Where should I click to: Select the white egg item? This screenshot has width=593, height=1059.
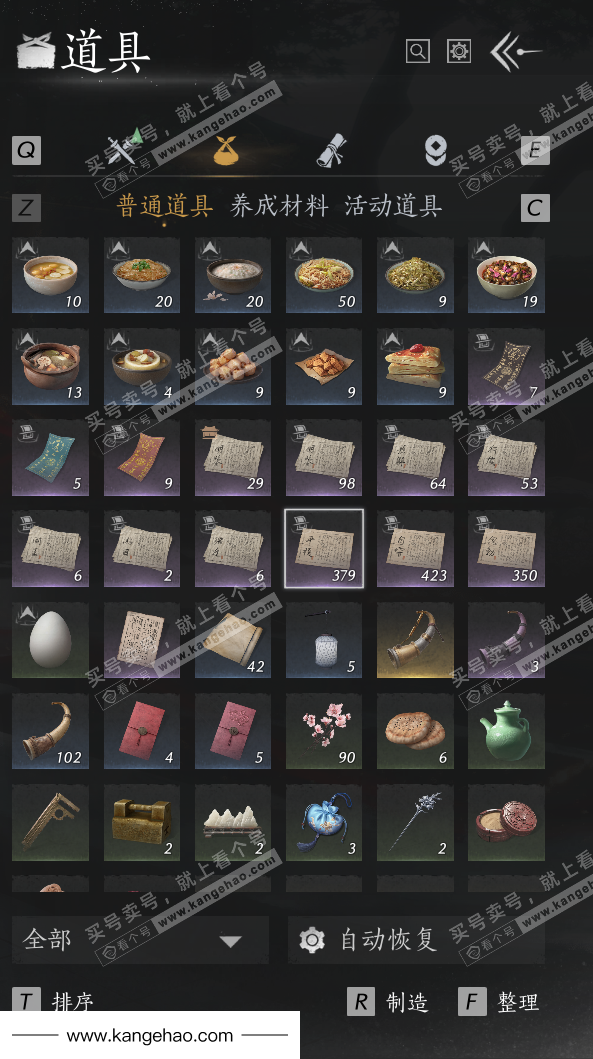(x=51, y=640)
